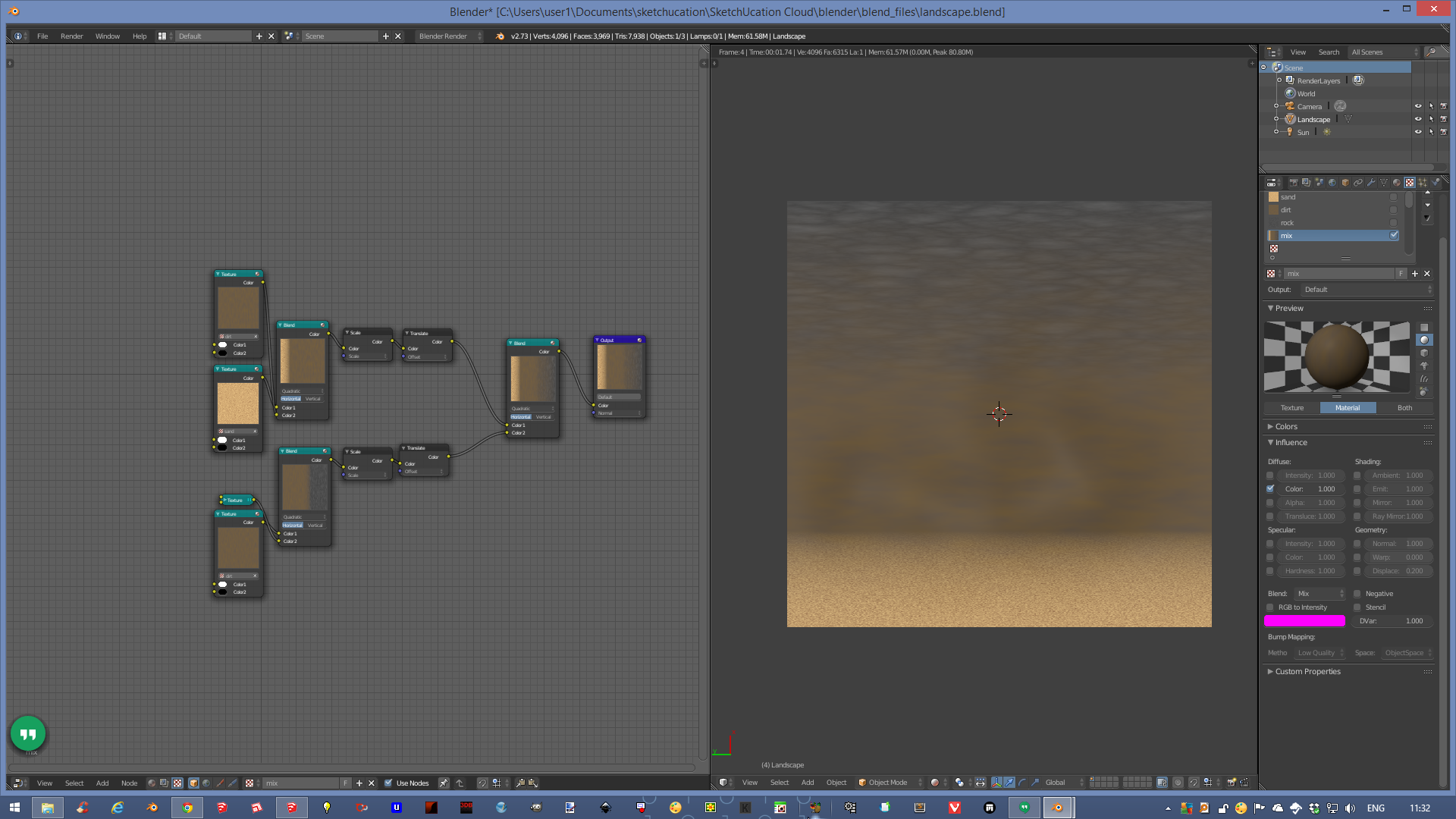Screen dimensions: 1456x819
Task: Open the Help menu
Action: pyautogui.click(x=140, y=36)
